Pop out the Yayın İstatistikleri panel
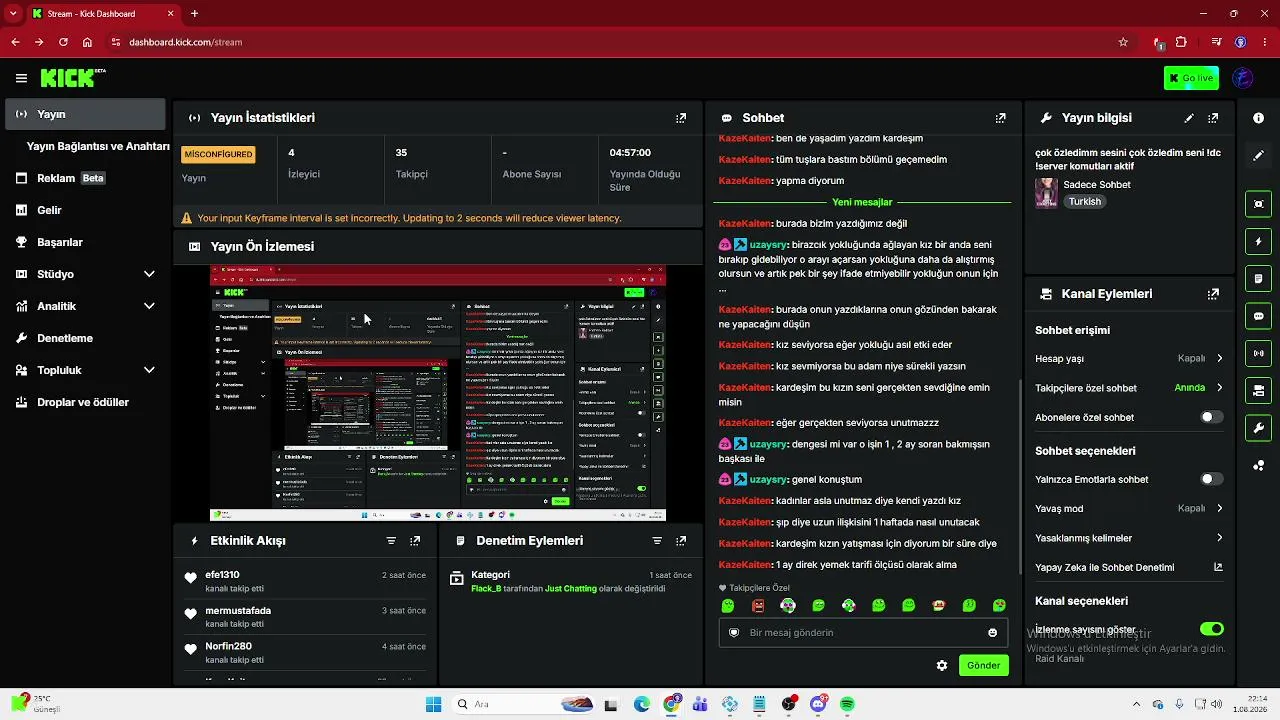The width and height of the screenshot is (1280, 720). tap(681, 118)
